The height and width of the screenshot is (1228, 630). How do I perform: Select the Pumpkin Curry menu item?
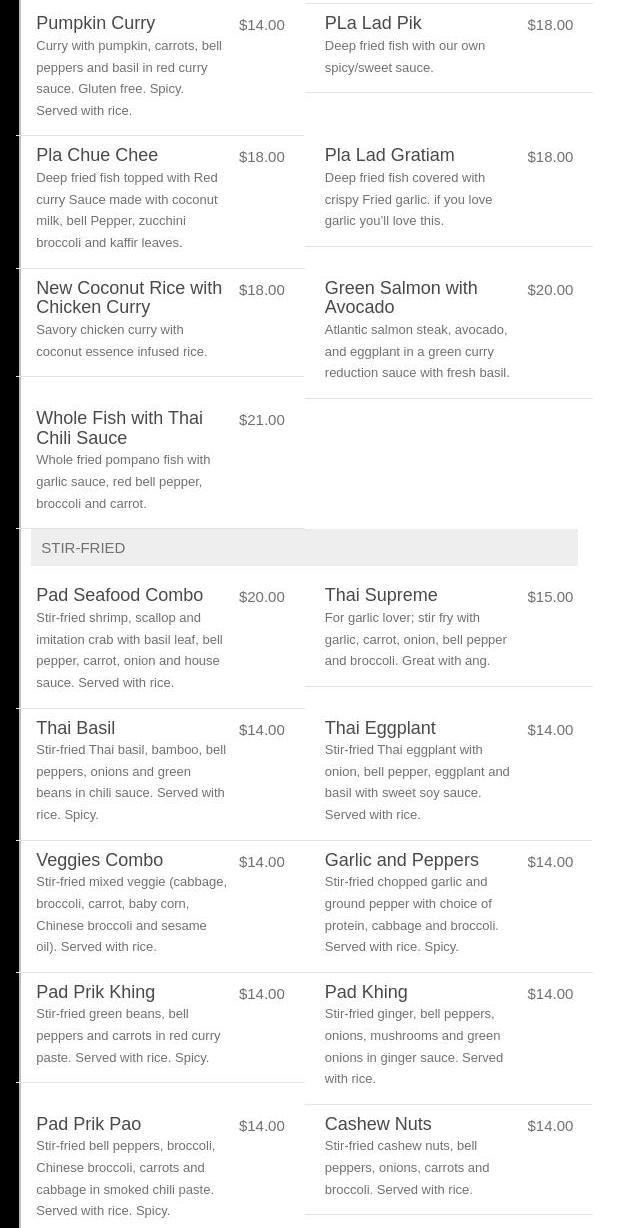[x=95, y=23]
